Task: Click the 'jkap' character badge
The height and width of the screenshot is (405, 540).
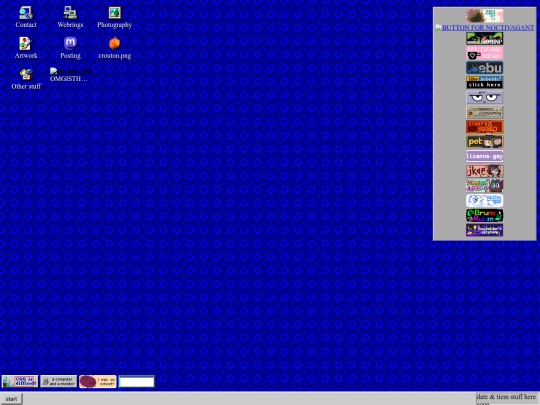Action: [485, 171]
